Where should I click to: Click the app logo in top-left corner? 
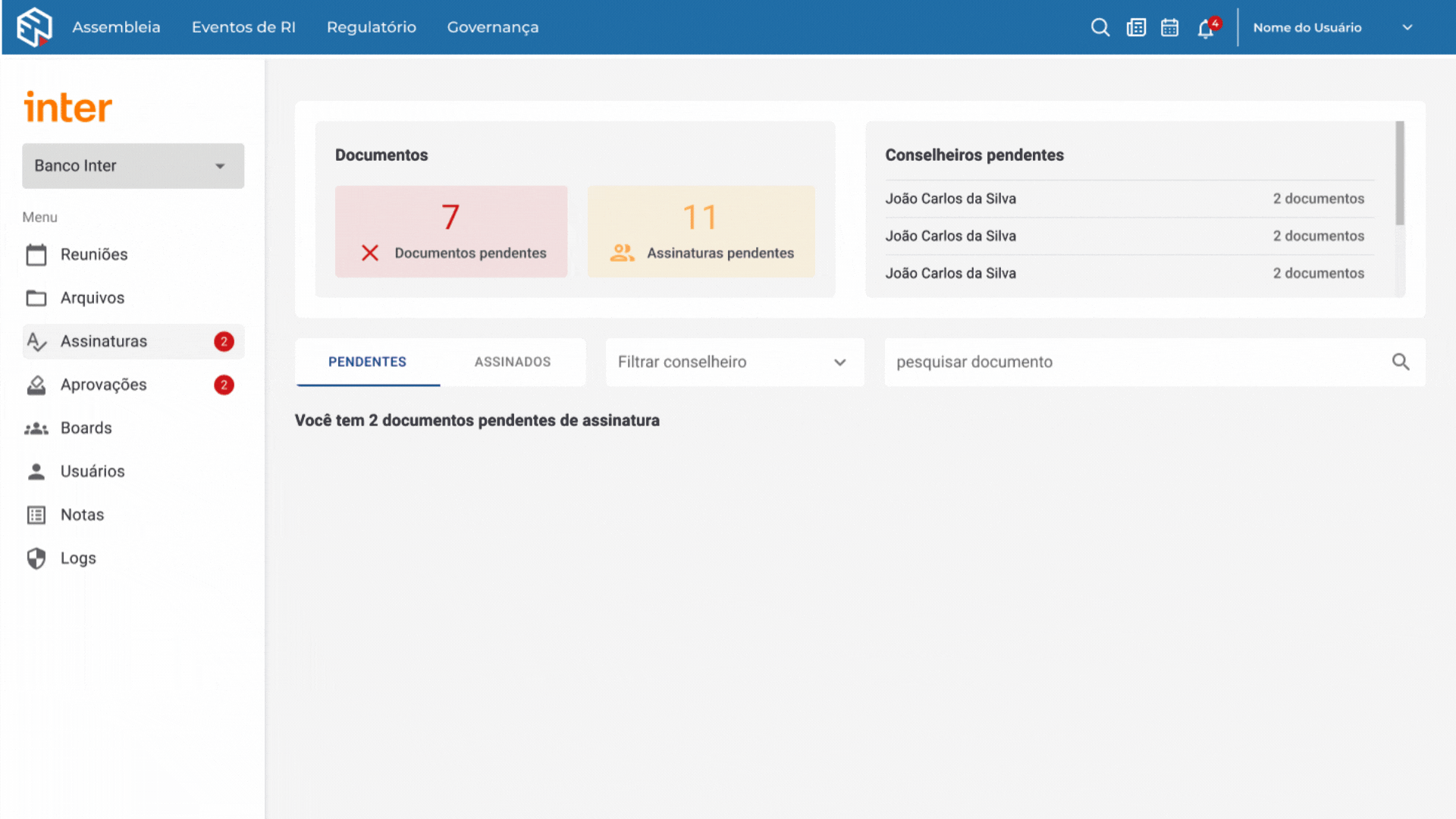(x=35, y=27)
